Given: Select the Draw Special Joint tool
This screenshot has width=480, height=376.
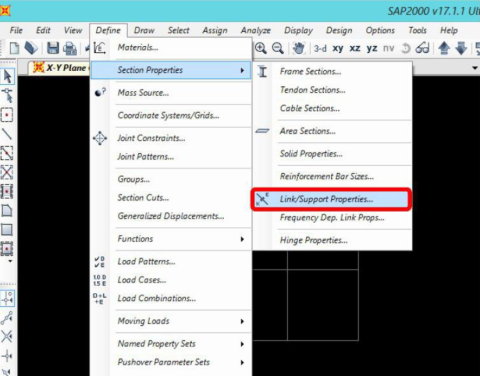Looking at the screenshot, I should [x=7, y=115].
